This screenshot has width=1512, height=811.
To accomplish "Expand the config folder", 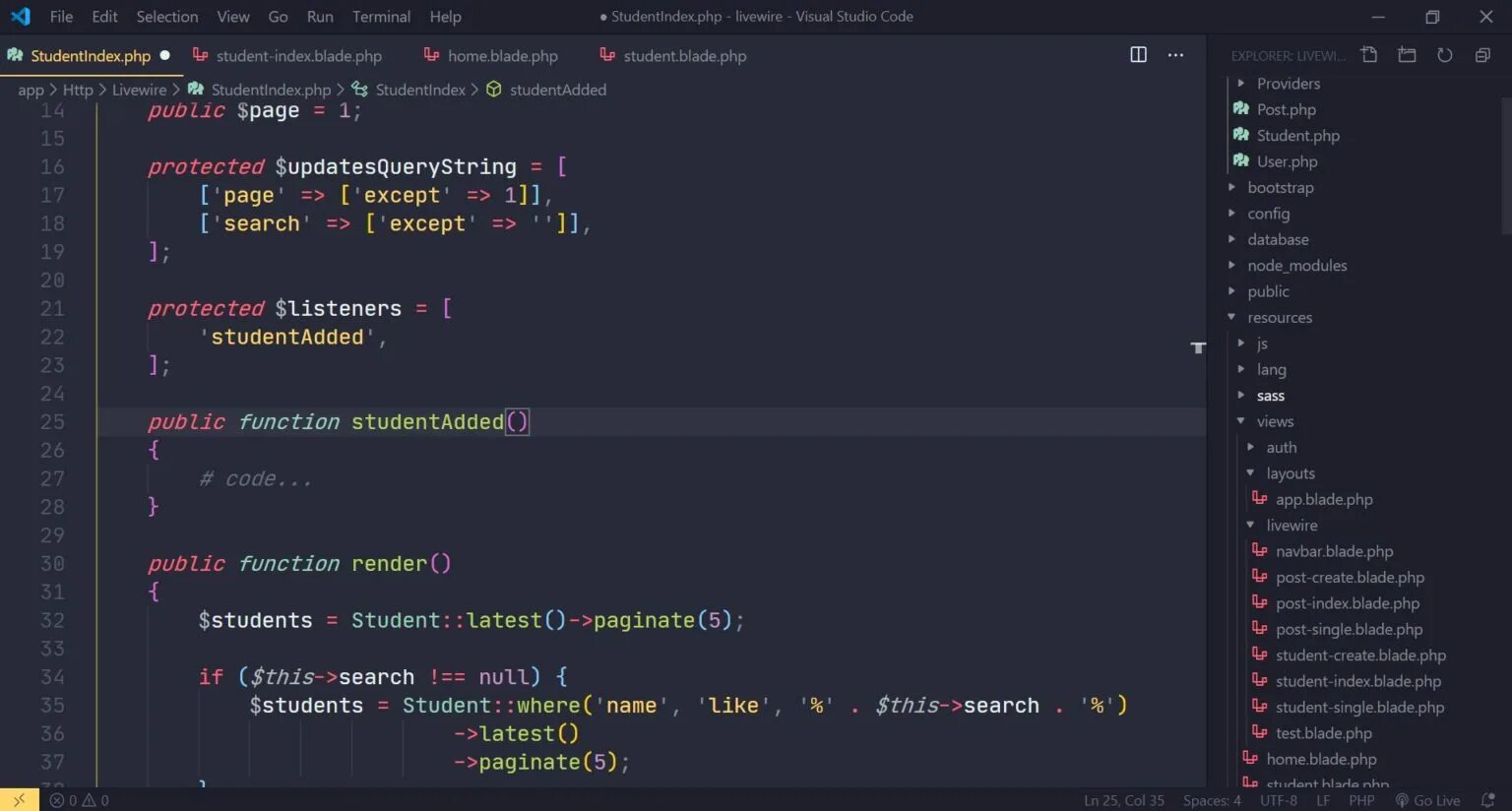I will pyautogui.click(x=1268, y=214).
